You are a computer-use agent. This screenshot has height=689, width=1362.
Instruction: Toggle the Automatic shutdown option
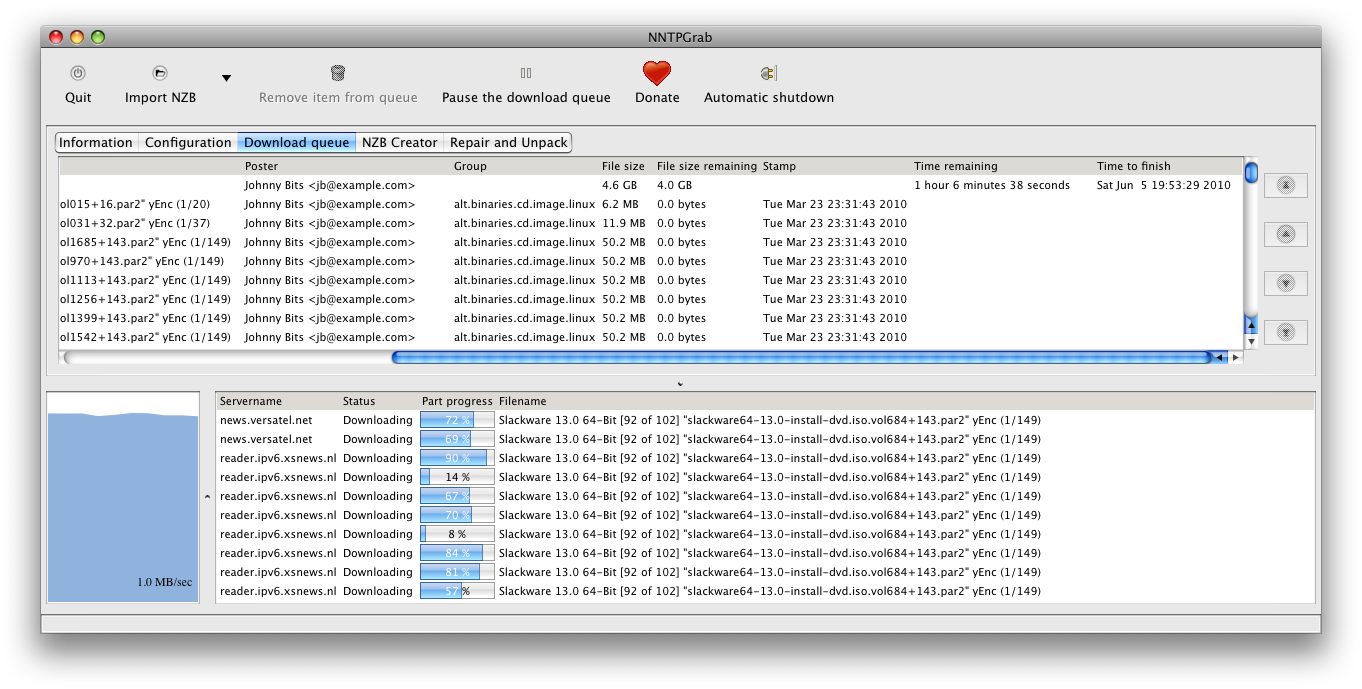(768, 73)
